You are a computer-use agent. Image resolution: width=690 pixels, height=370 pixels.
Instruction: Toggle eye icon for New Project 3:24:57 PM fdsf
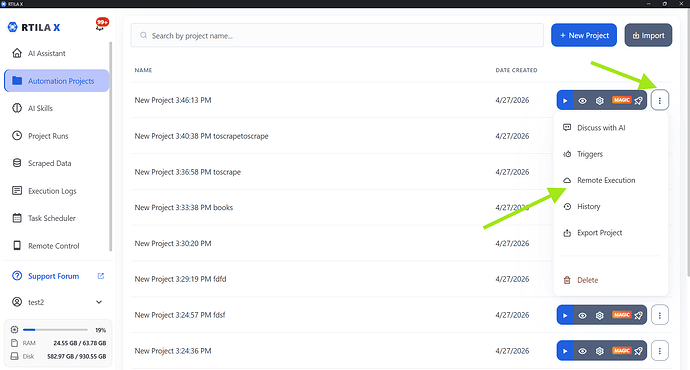pos(582,315)
